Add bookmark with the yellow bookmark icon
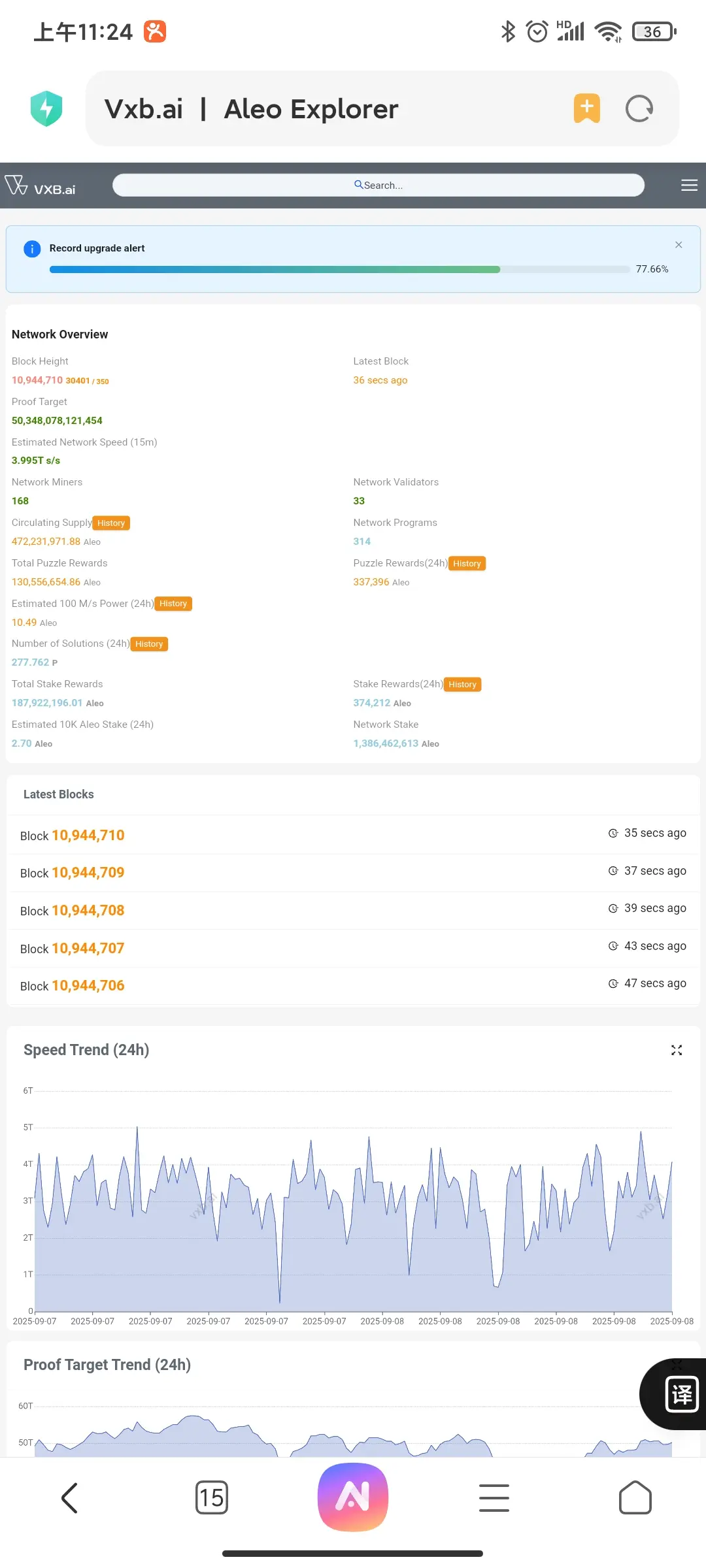This screenshot has height=1568, width=706. point(587,108)
